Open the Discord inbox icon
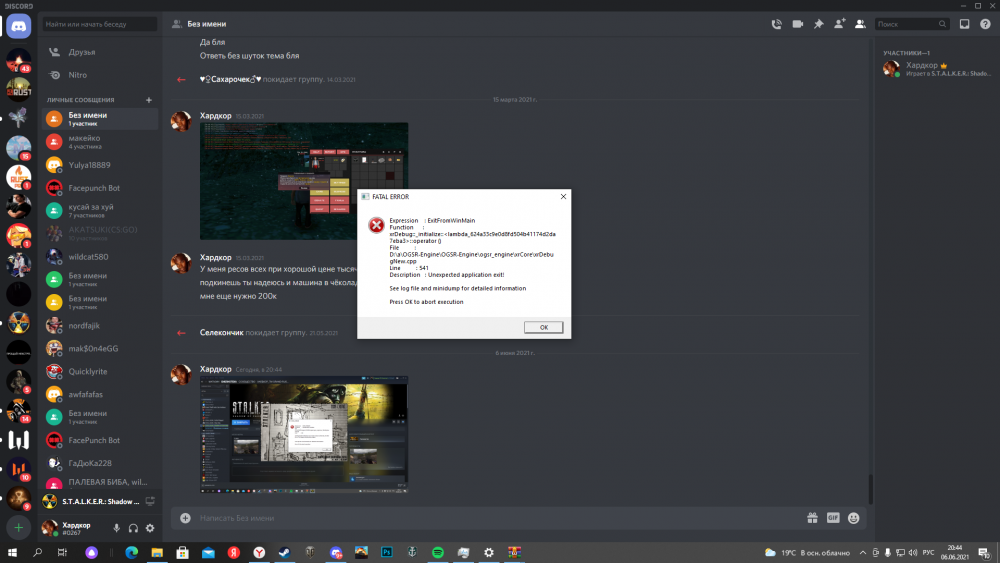Image resolution: width=1000 pixels, height=563 pixels. 964,24
